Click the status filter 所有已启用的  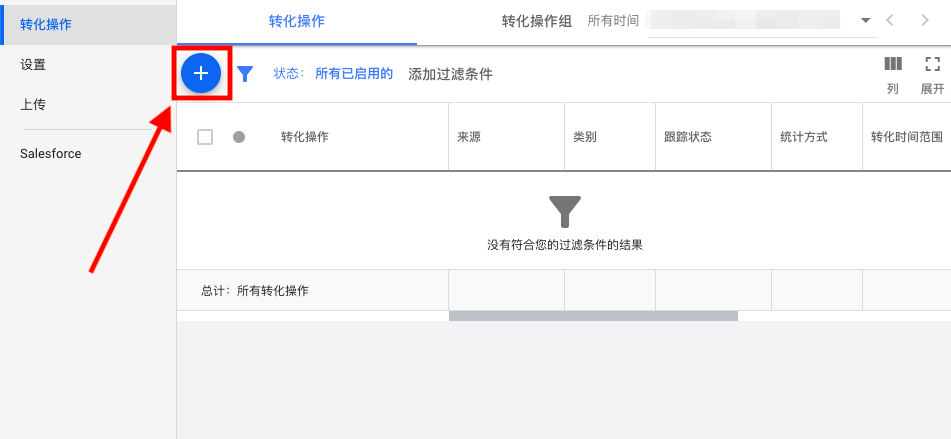click(354, 74)
